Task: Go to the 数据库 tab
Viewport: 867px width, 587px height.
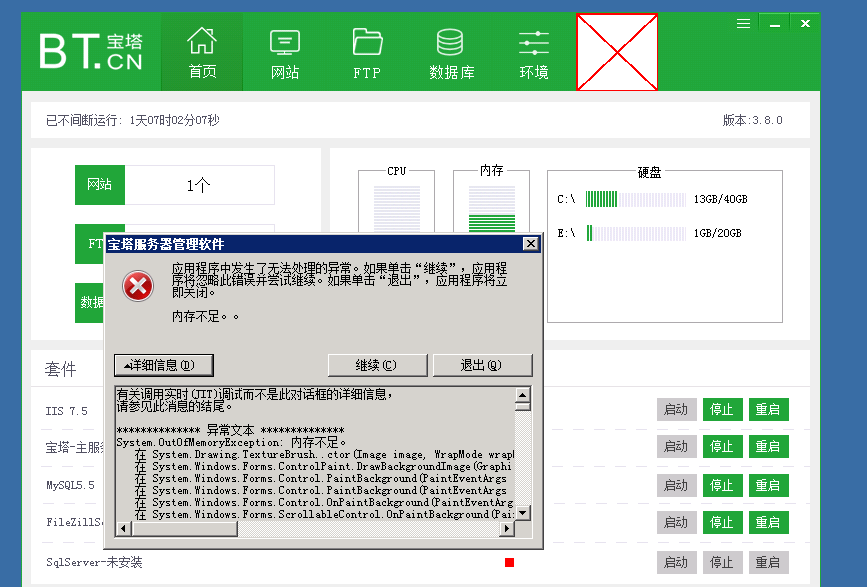Action: [x=451, y=52]
